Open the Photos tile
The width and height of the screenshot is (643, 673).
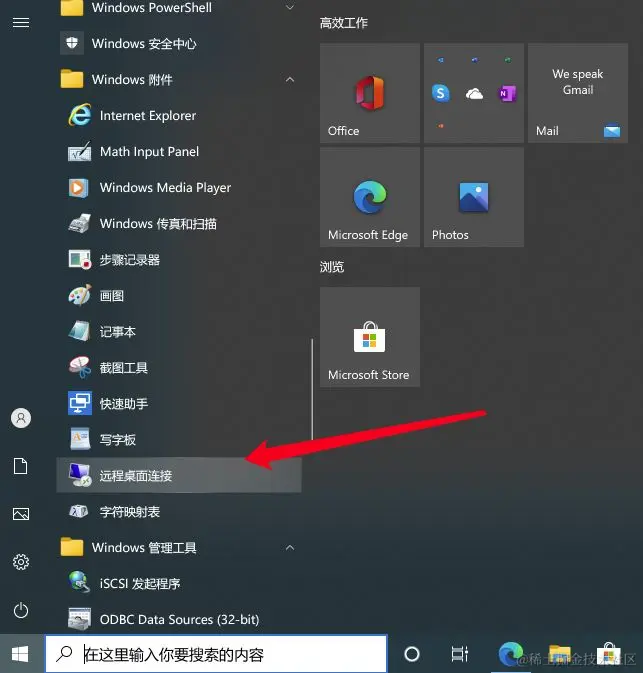(474, 197)
